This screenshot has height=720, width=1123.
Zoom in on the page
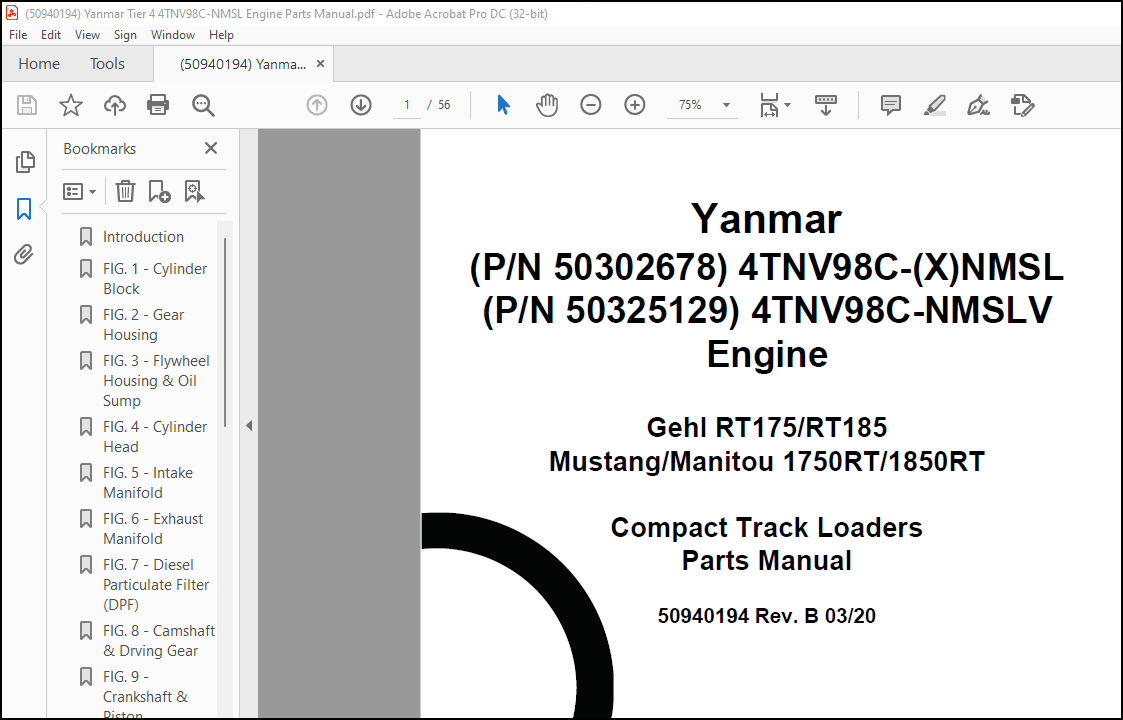click(634, 104)
